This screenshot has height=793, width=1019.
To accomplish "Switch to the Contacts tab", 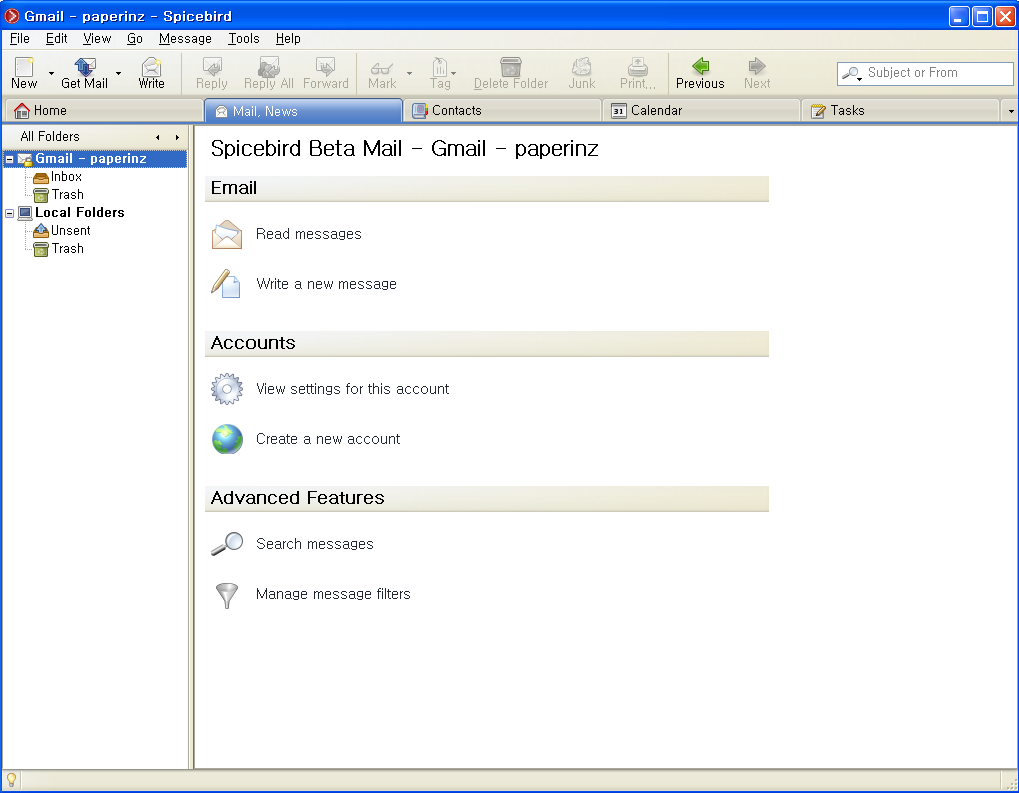I will click(502, 110).
